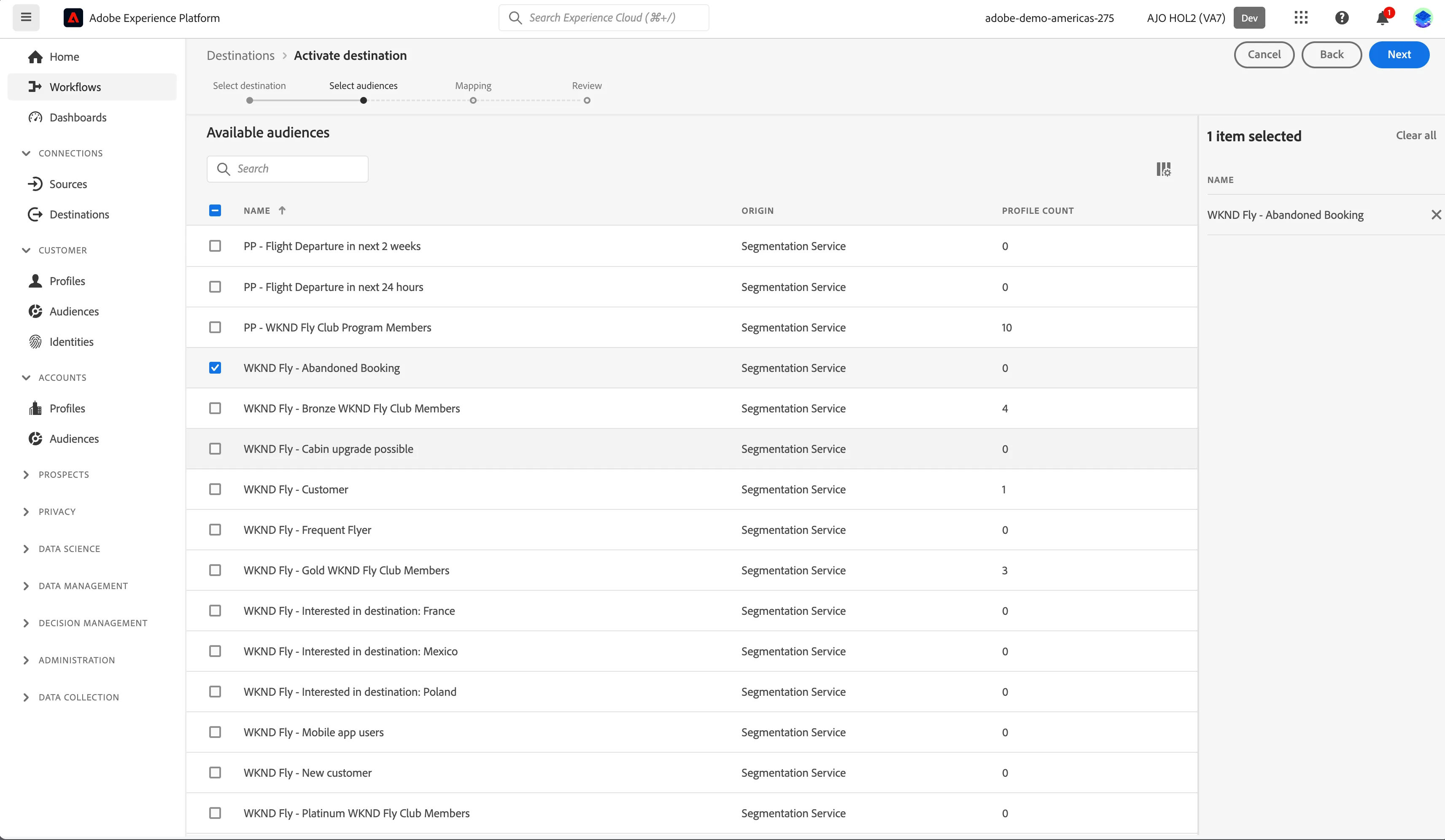Open the app switcher grid icon

click(x=1301, y=18)
